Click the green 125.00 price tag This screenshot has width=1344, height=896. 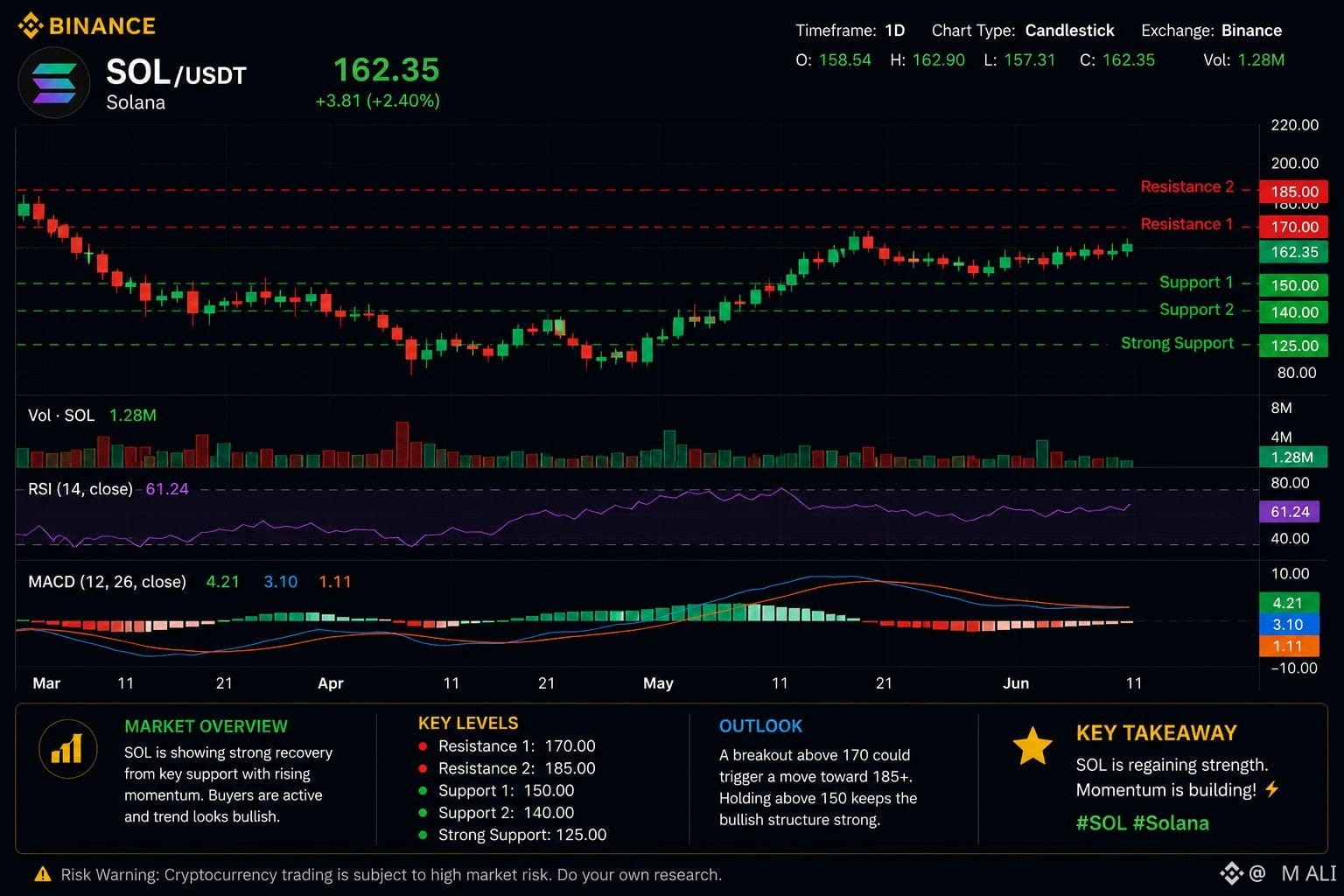click(1293, 346)
